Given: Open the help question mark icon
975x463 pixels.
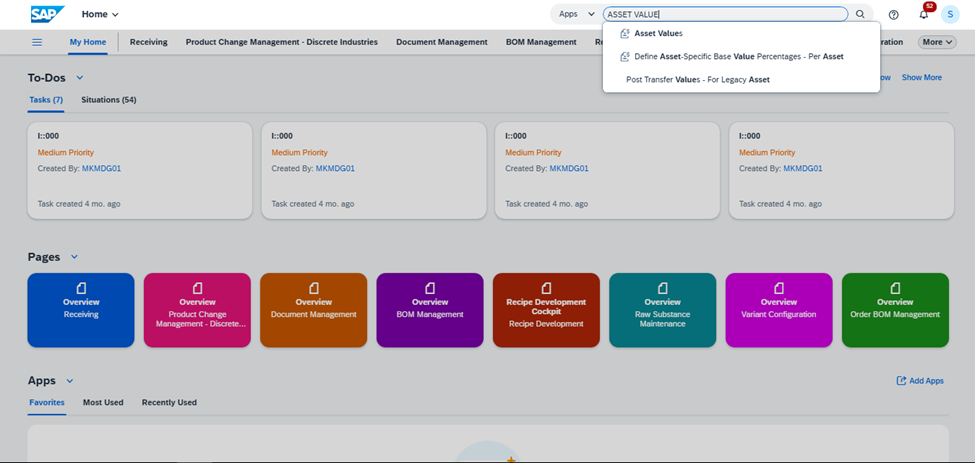Looking at the screenshot, I should [894, 15].
